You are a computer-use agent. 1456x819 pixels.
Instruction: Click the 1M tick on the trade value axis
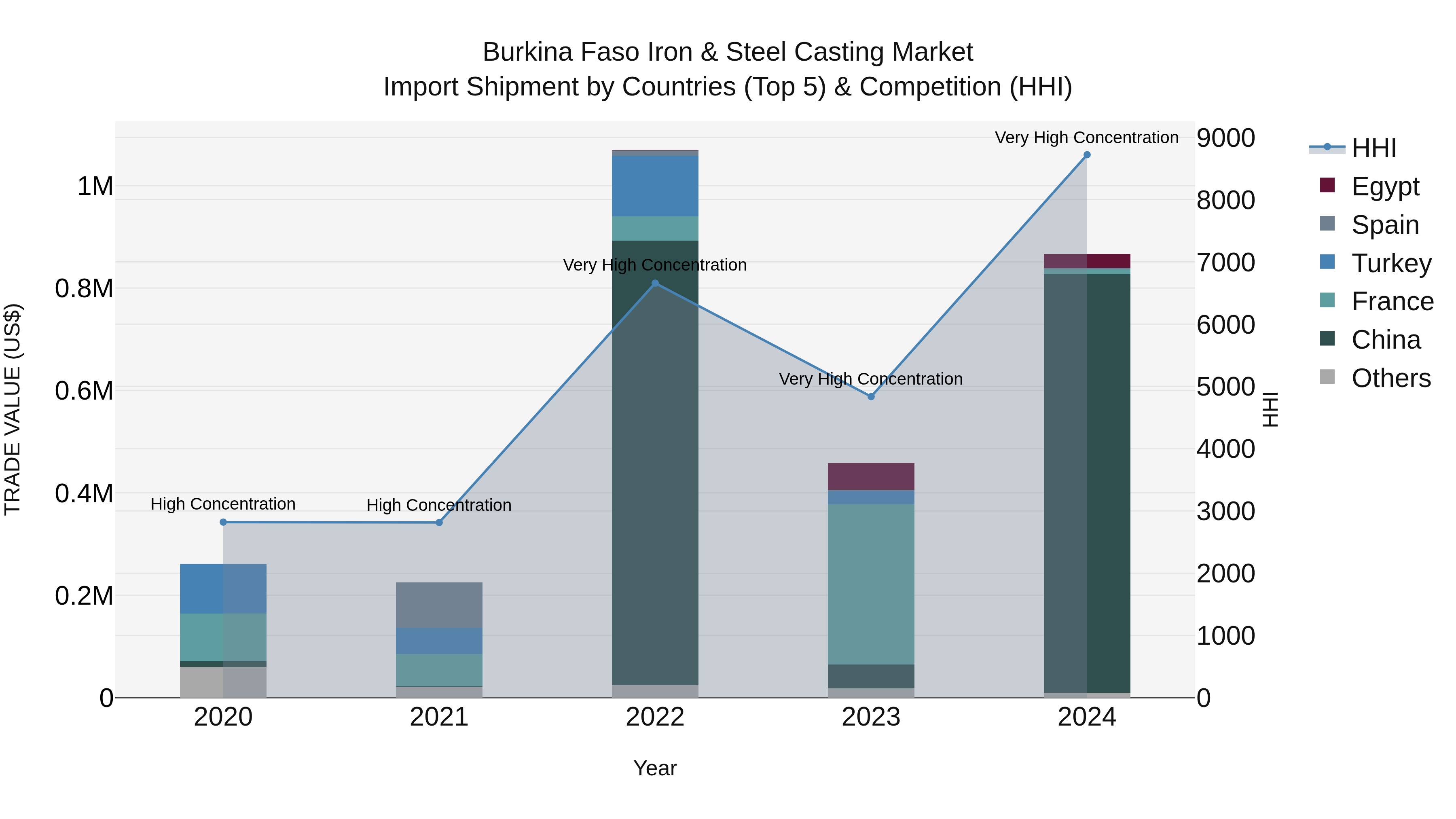coord(95,186)
